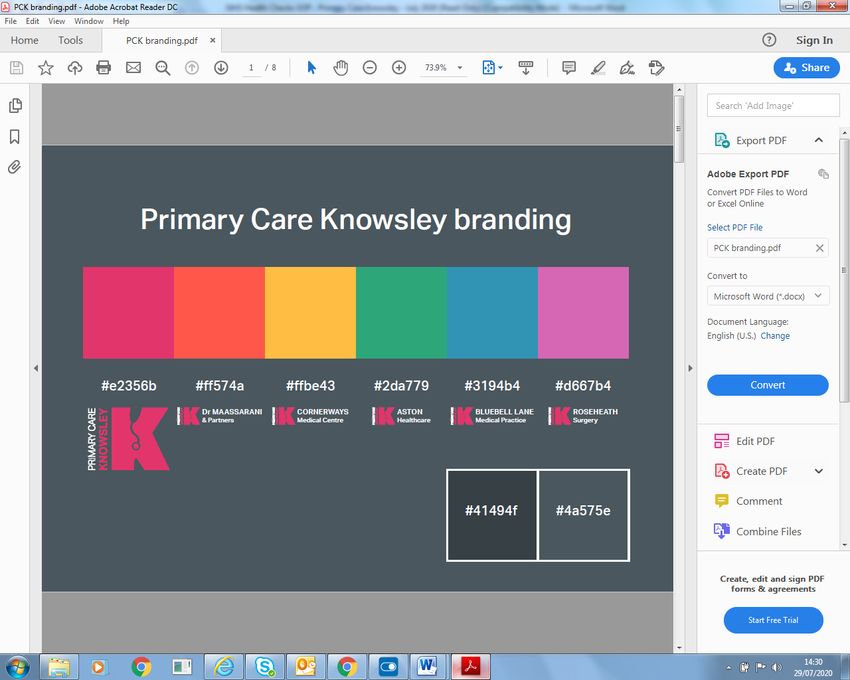Activate the selection arrow tool
Image resolution: width=850 pixels, height=680 pixels.
pos(311,68)
